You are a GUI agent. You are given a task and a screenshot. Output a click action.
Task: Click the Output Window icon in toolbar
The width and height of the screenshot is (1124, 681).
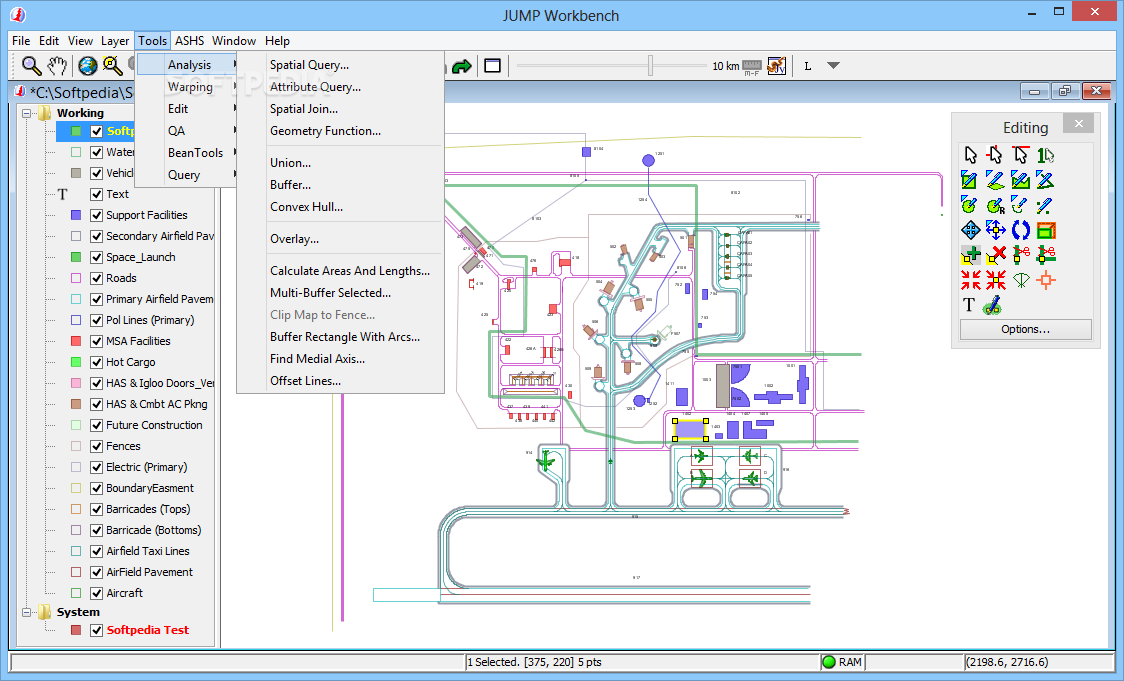pyautogui.click(x=492, y=66)
